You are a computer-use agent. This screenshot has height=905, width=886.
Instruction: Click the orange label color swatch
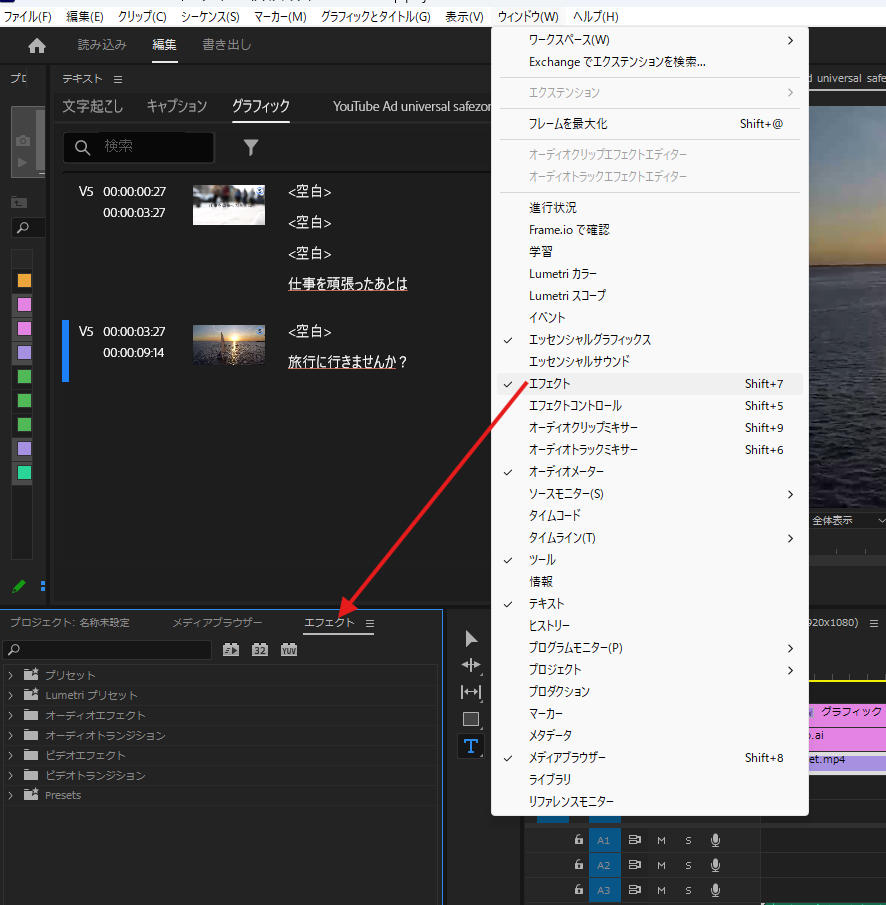(x=24, y=280)
